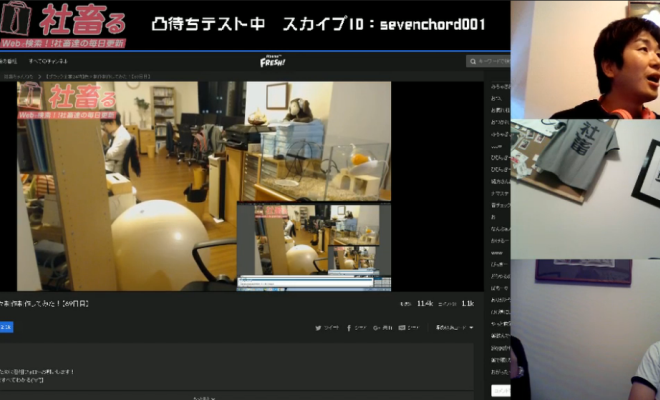Click the stream title text below video

click(45, 302)
